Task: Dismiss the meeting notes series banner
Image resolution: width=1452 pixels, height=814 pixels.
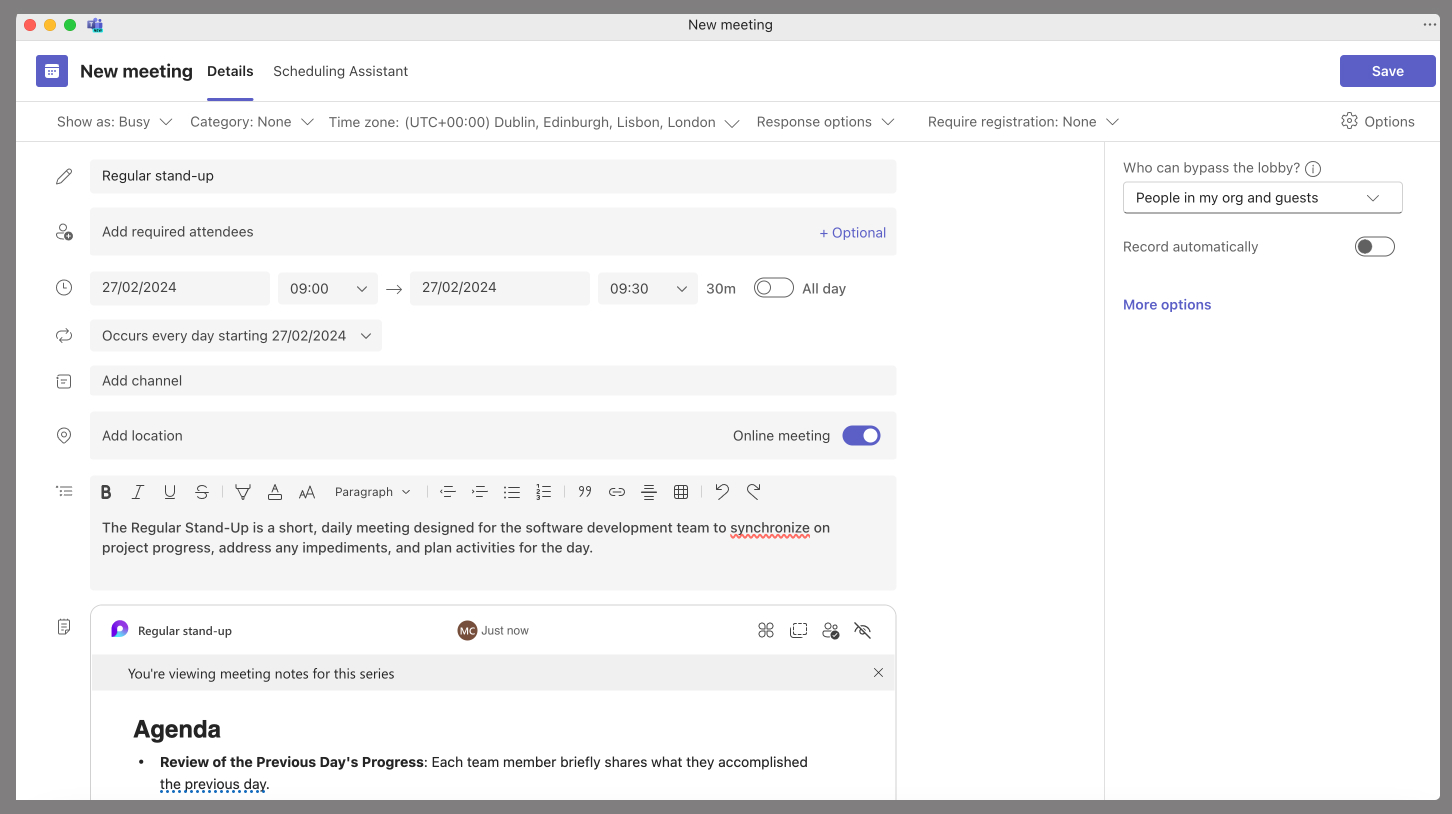Action: 878,673
